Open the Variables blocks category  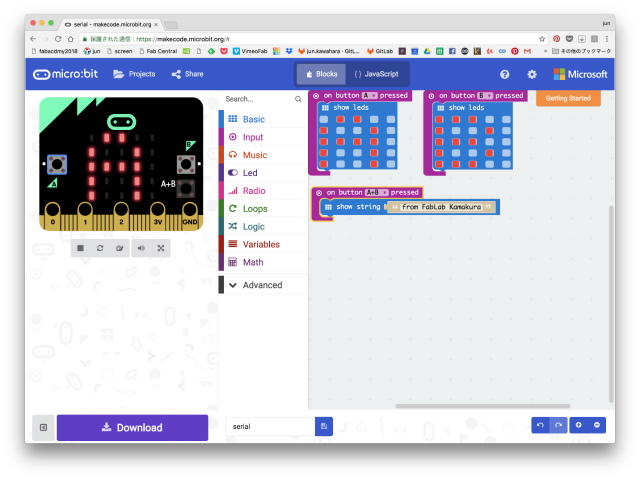click(263, 244)
